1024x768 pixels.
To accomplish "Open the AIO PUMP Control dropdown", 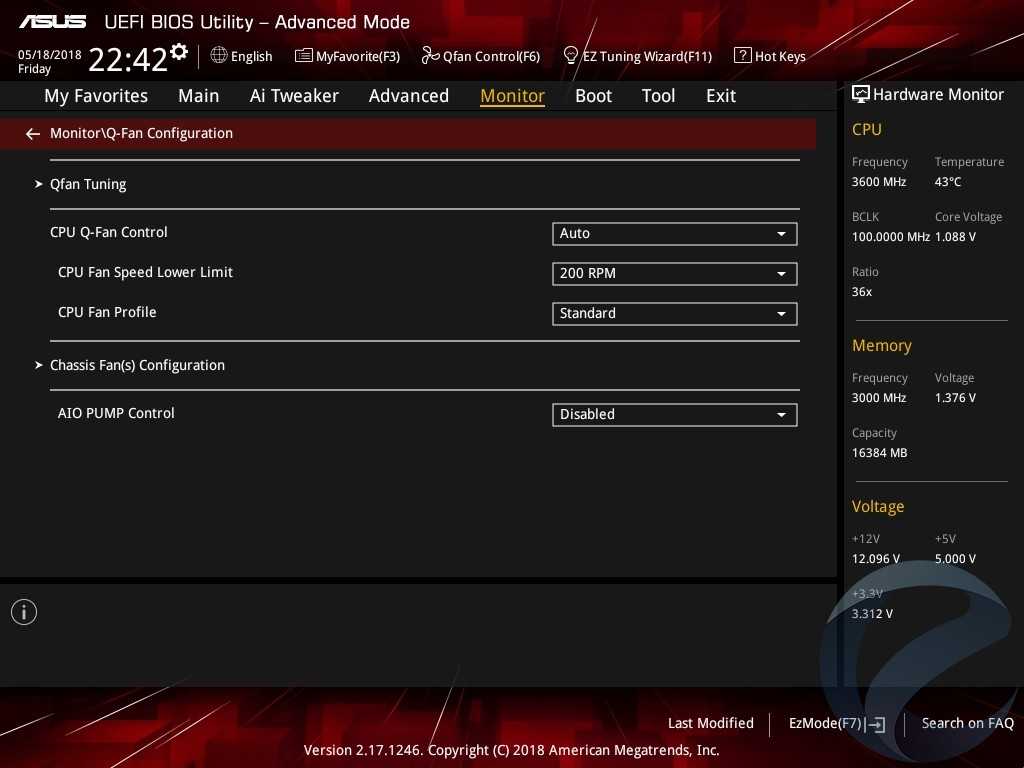I will pyautogui.click(x=674, y=415).
